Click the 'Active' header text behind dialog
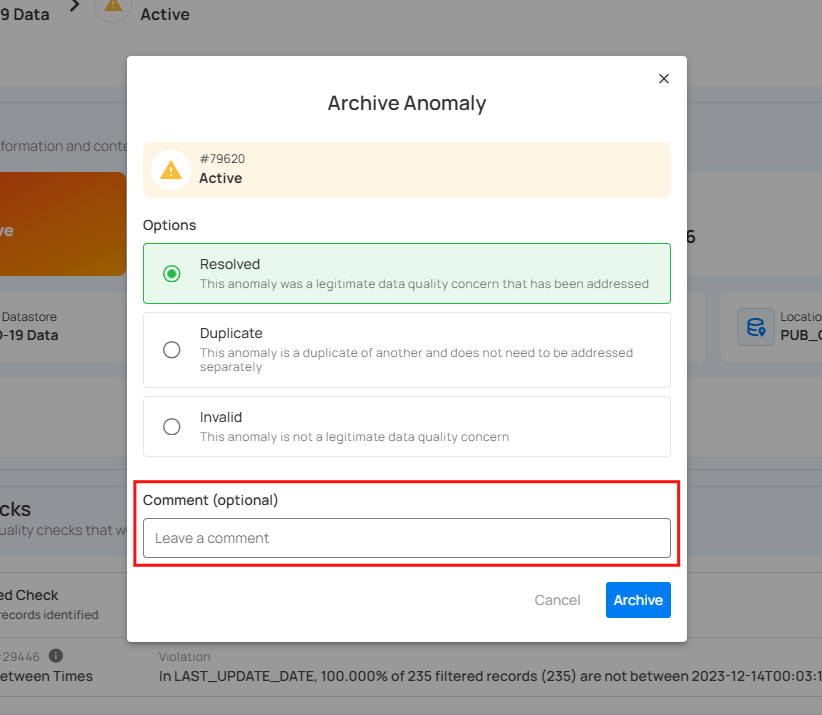Viewport: 822px width, 715px height. click(x=165, y=15)
